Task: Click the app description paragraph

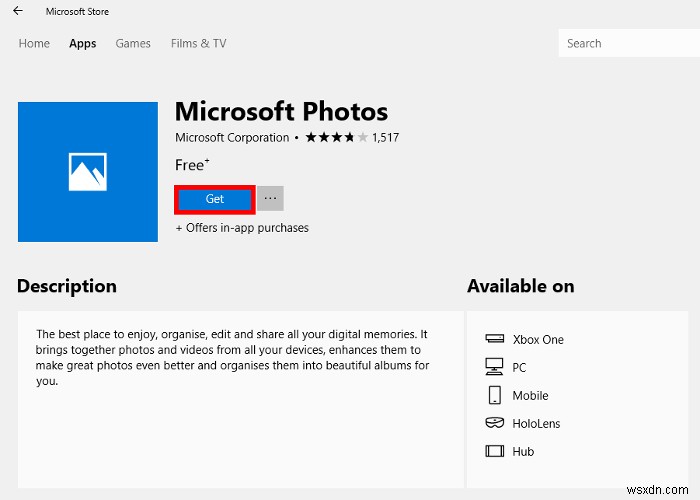Action: 232,358
